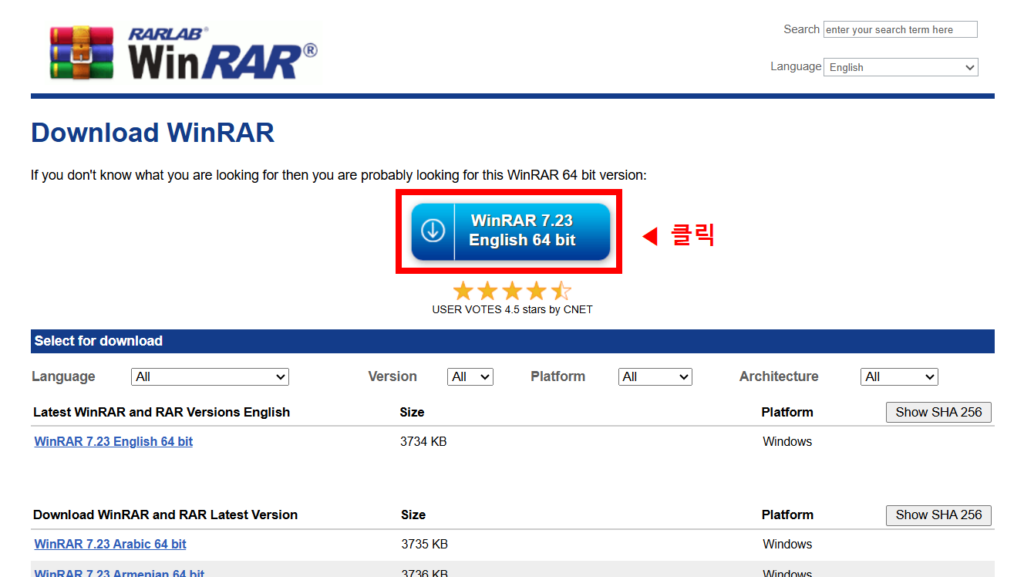Click the 'If you don't know' intro sentence

pos(338,175)
